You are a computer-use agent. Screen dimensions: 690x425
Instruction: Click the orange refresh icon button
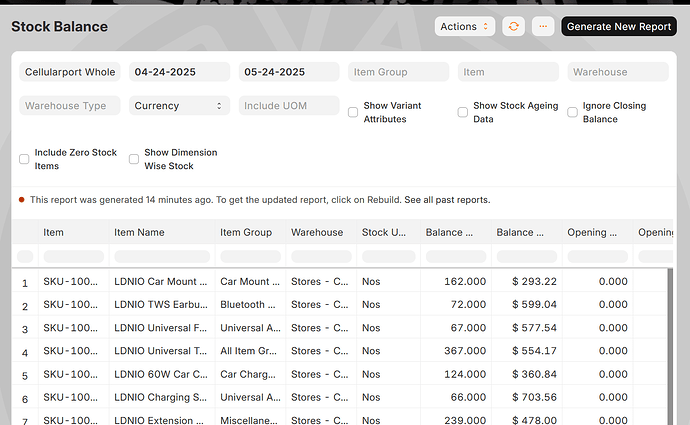(x=513, y=26)
